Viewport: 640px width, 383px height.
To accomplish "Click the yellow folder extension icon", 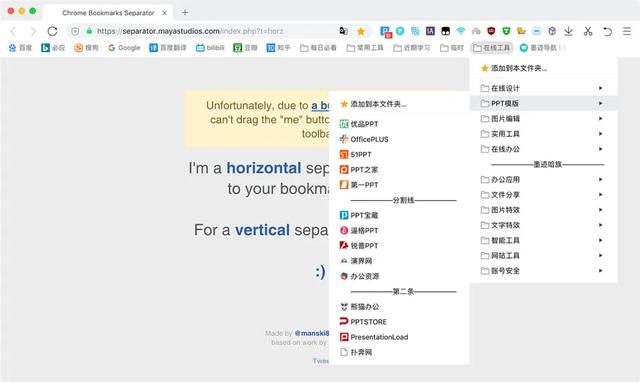I will (x=522, y=31).
